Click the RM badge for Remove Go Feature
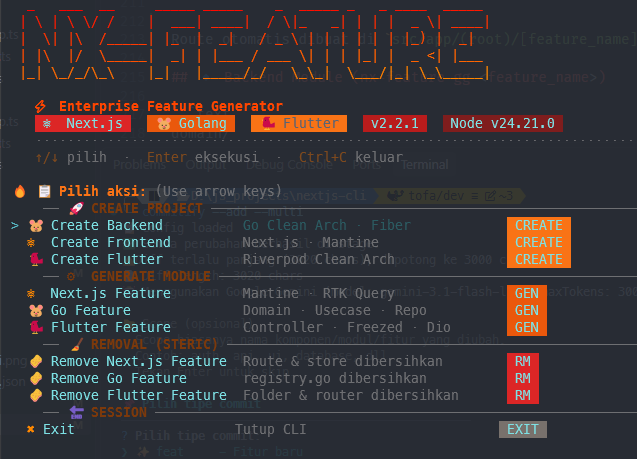Image resolution: width=637 pixels, height=459 pixels. click(523, 379)
